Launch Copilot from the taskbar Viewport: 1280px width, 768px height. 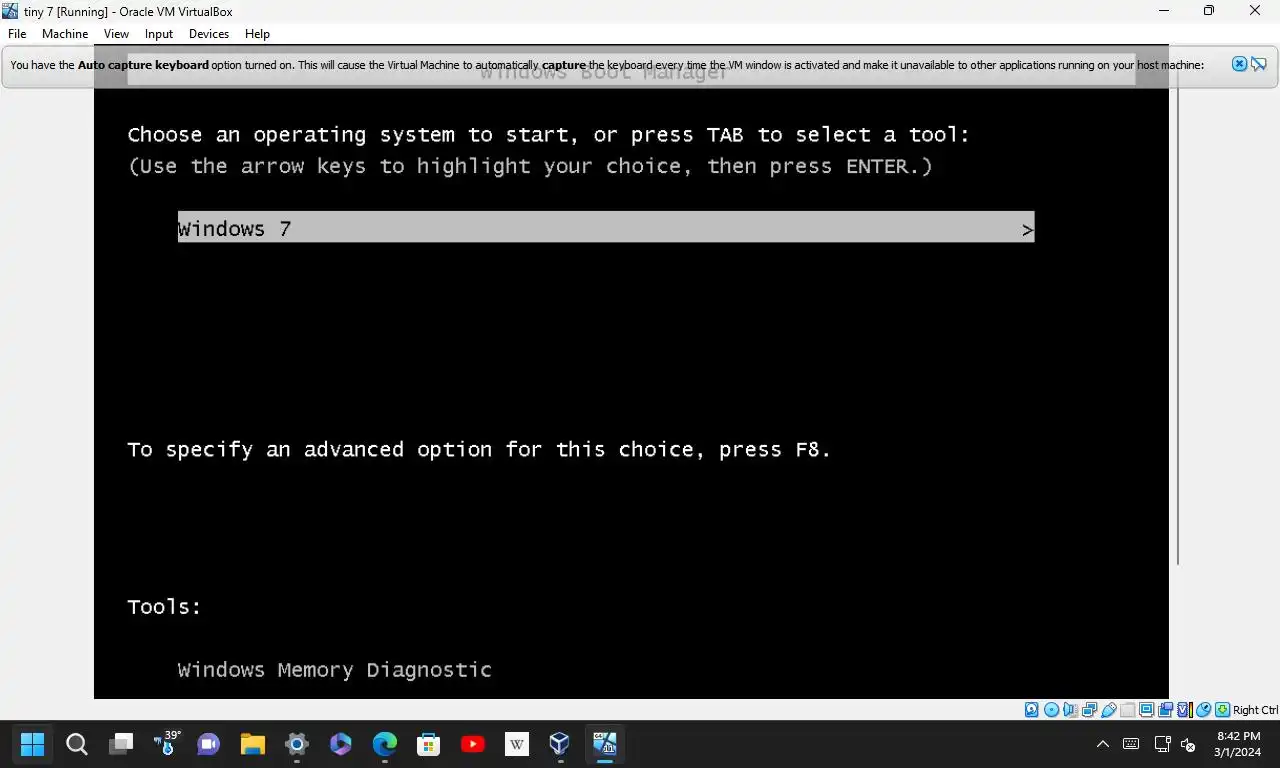341,744
